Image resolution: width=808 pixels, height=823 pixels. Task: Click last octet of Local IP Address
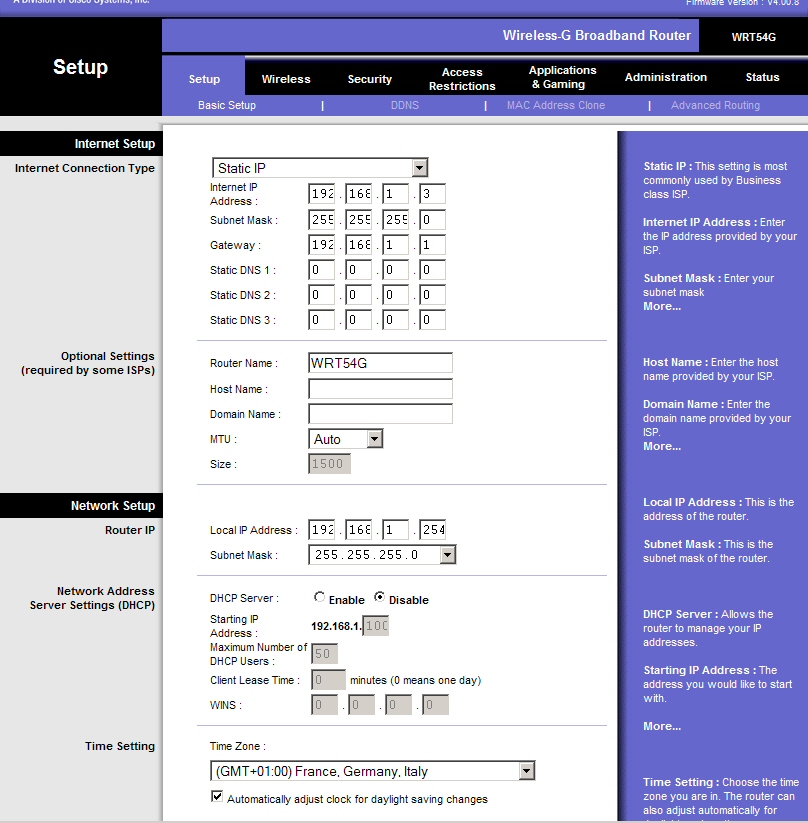click(433, 530)
